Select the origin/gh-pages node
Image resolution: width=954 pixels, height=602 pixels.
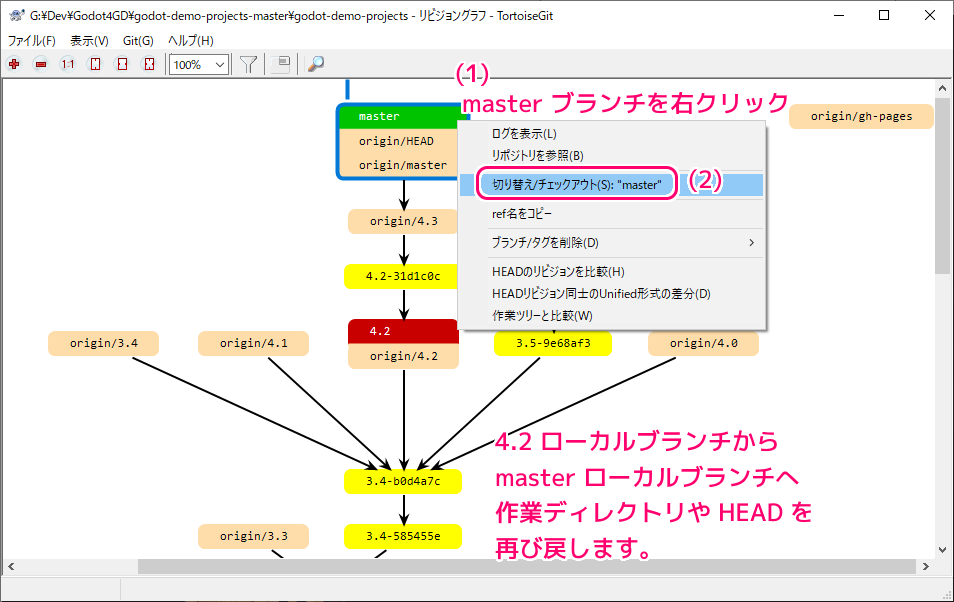[x=861, y=116]
